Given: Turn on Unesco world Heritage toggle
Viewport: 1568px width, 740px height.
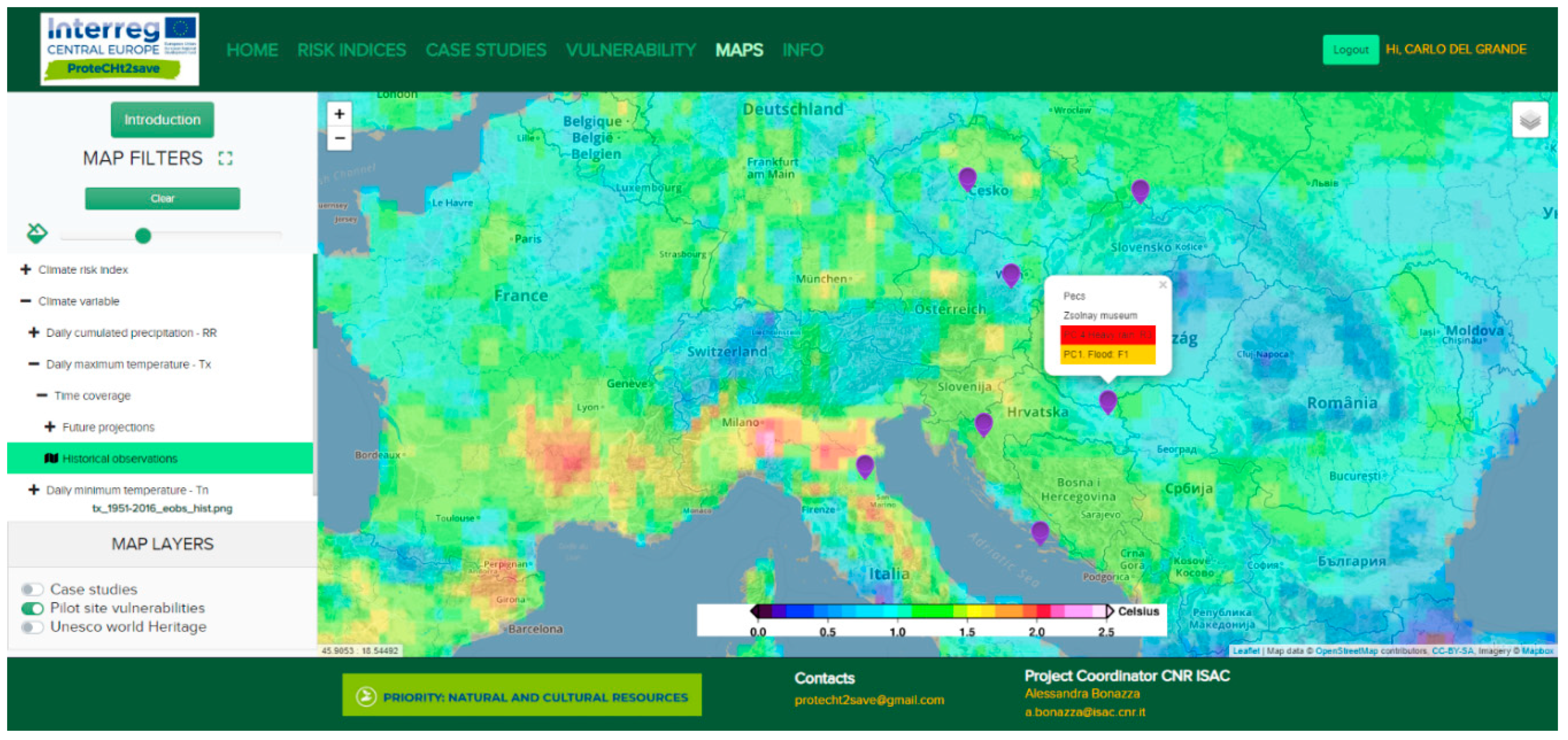Looking at the screenshot, I should pyautogui.click(x=32, y=627).
